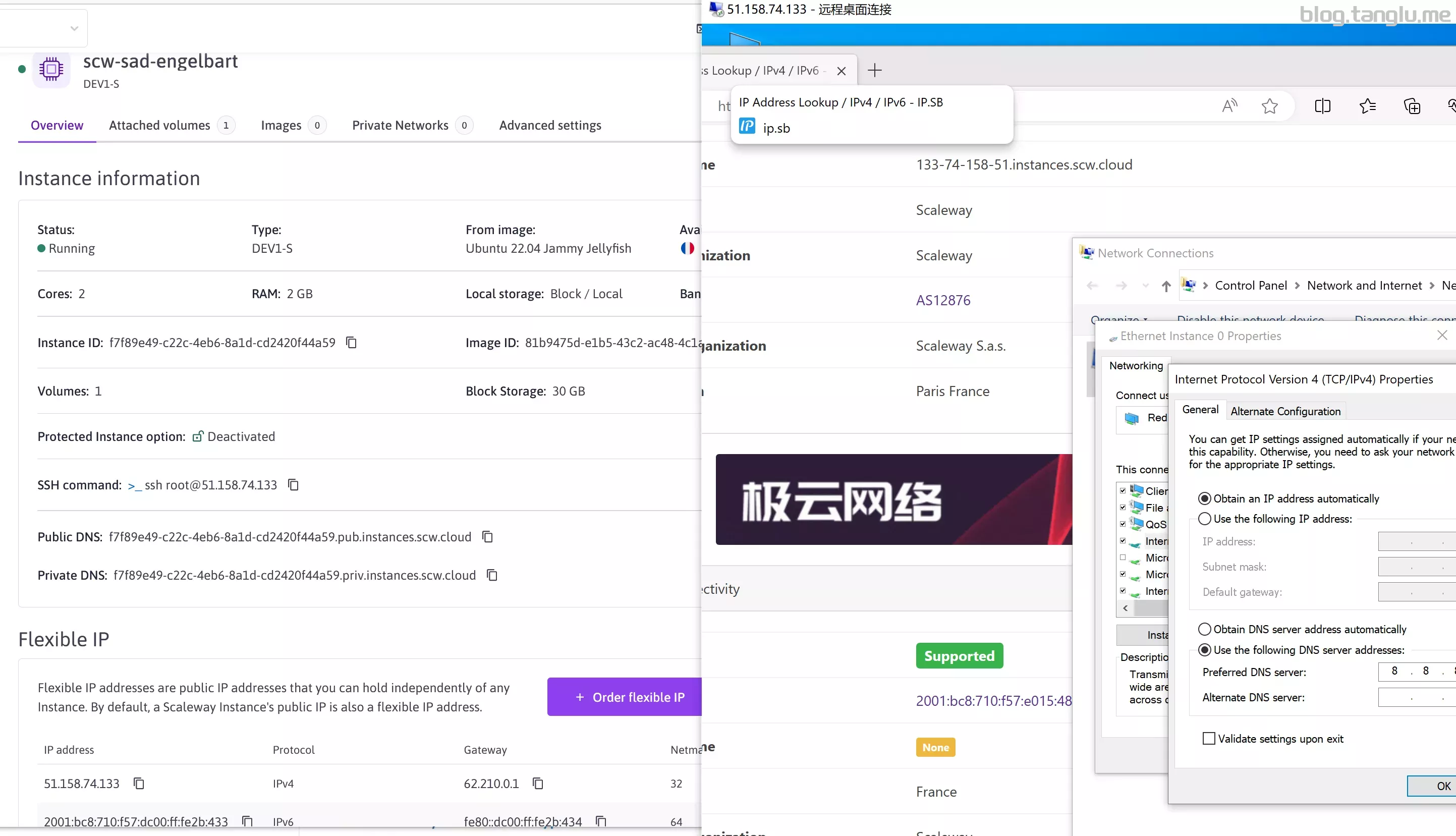Open the Alternate Configuration tab
This screenshot has height=836, width=1456.
(x=1285, y=411)
